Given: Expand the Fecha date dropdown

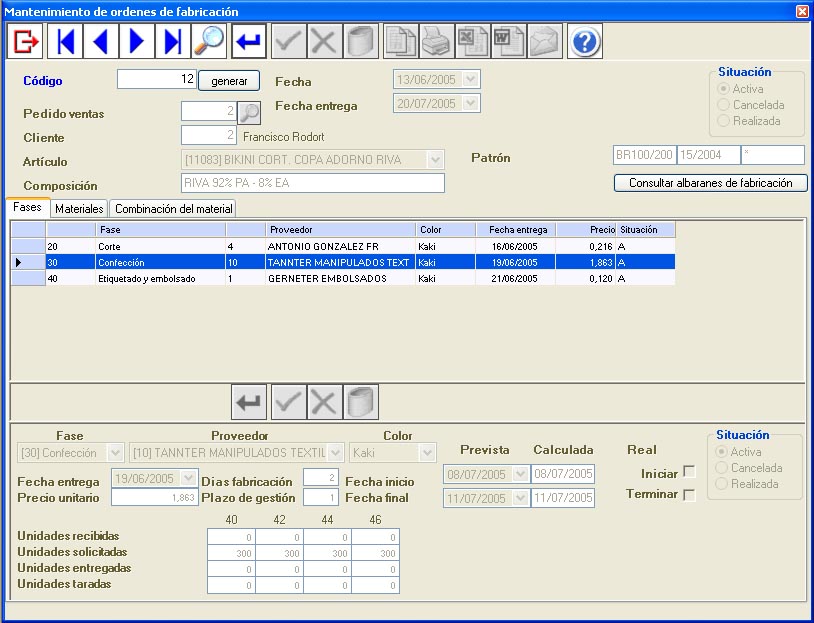Looking at the screenshot, I should [471, 80].
